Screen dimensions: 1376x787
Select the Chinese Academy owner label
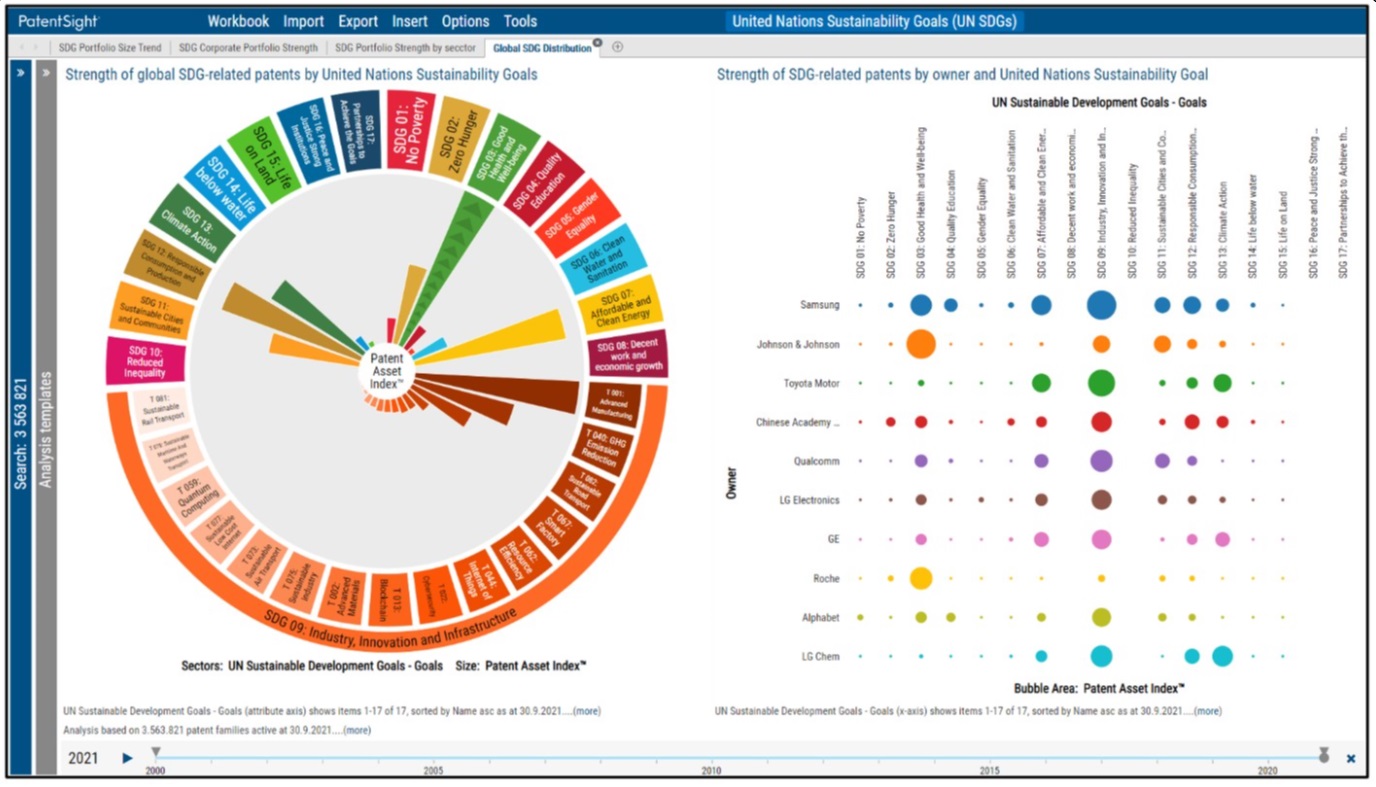coord(798,422)
